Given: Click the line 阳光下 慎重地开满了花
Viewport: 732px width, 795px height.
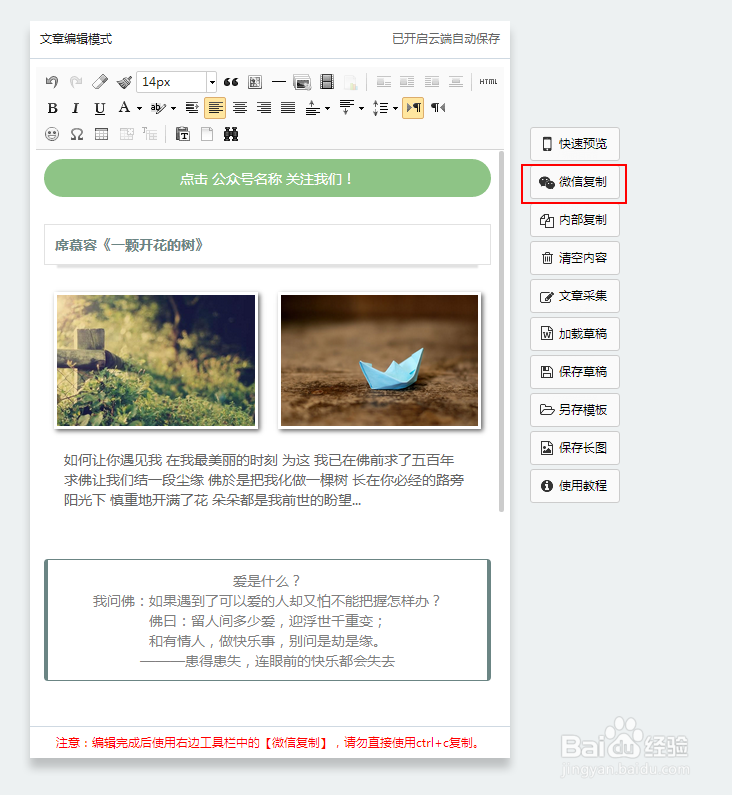Looking at the screenshot, I should coord(212,500).
